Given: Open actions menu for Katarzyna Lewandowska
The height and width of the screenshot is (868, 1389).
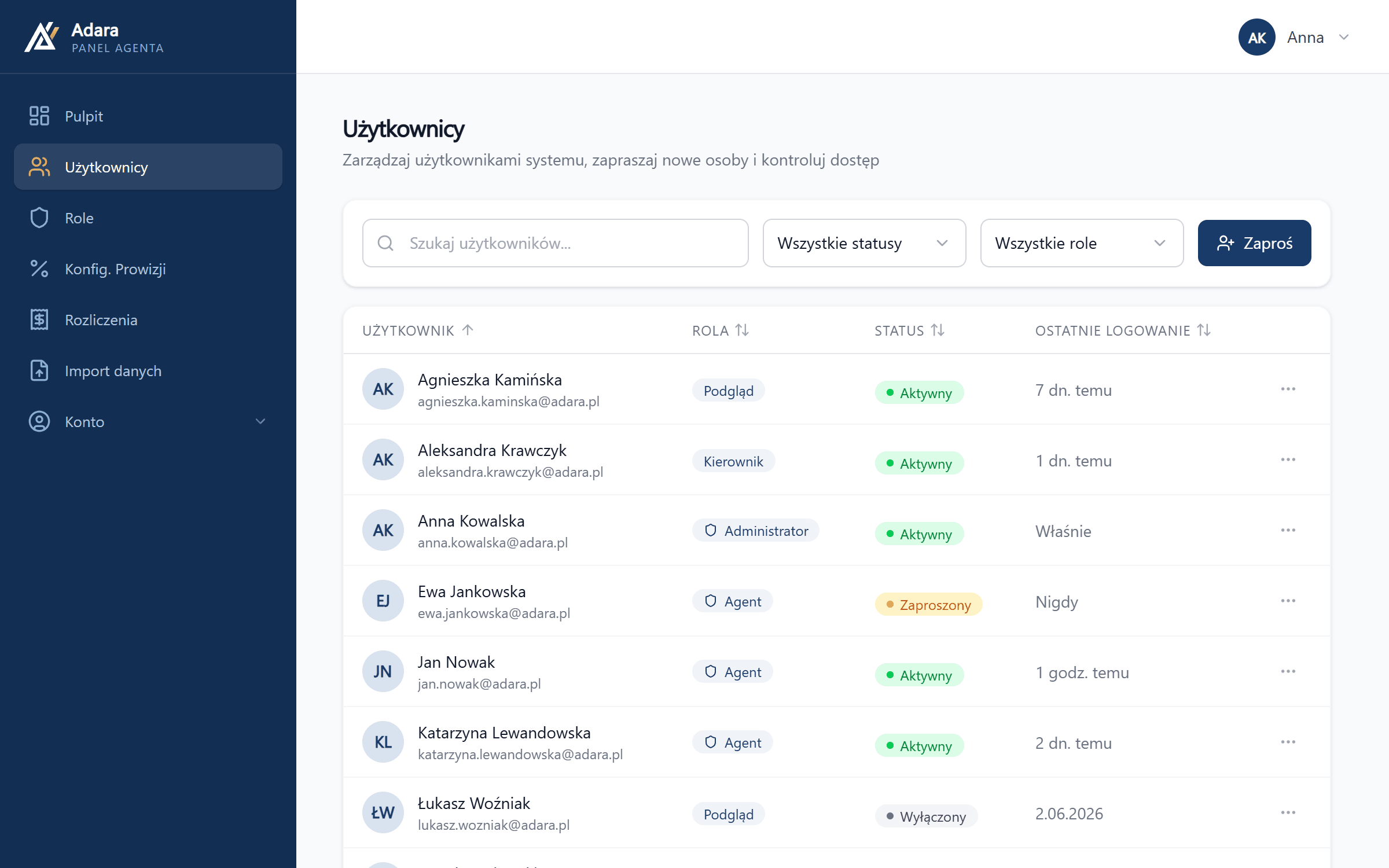Looking at the screenshot, I should (1288, 742).
